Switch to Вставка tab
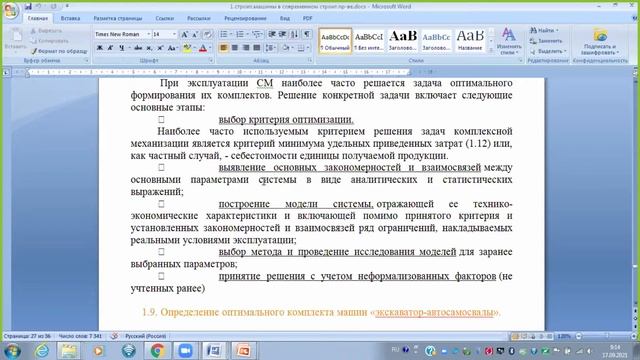 [70, 18]
